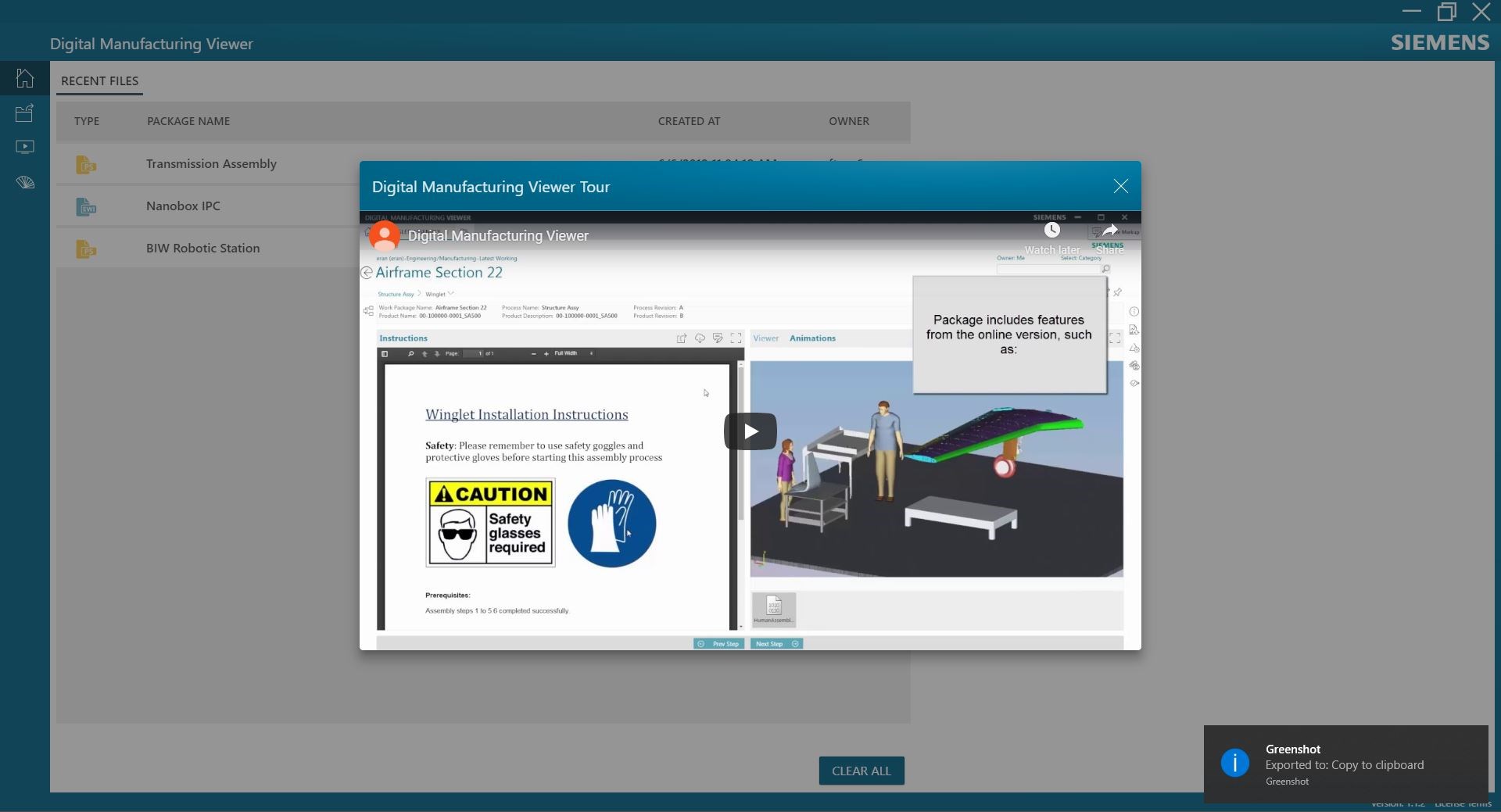Sort by the TYPE column header
The width and height of the screenshot is (1501, 812).
pyautogui.click(x=87, y=121)
